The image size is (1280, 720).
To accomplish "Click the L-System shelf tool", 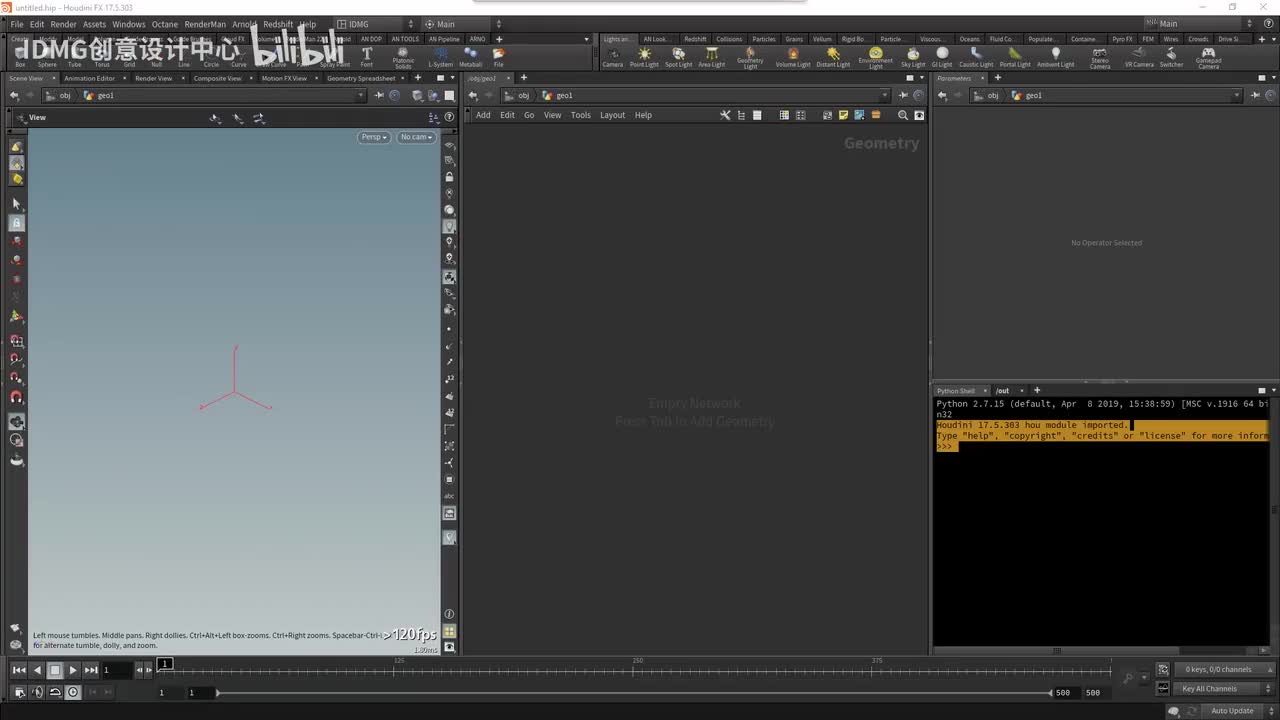I will (x=440, y=57).
